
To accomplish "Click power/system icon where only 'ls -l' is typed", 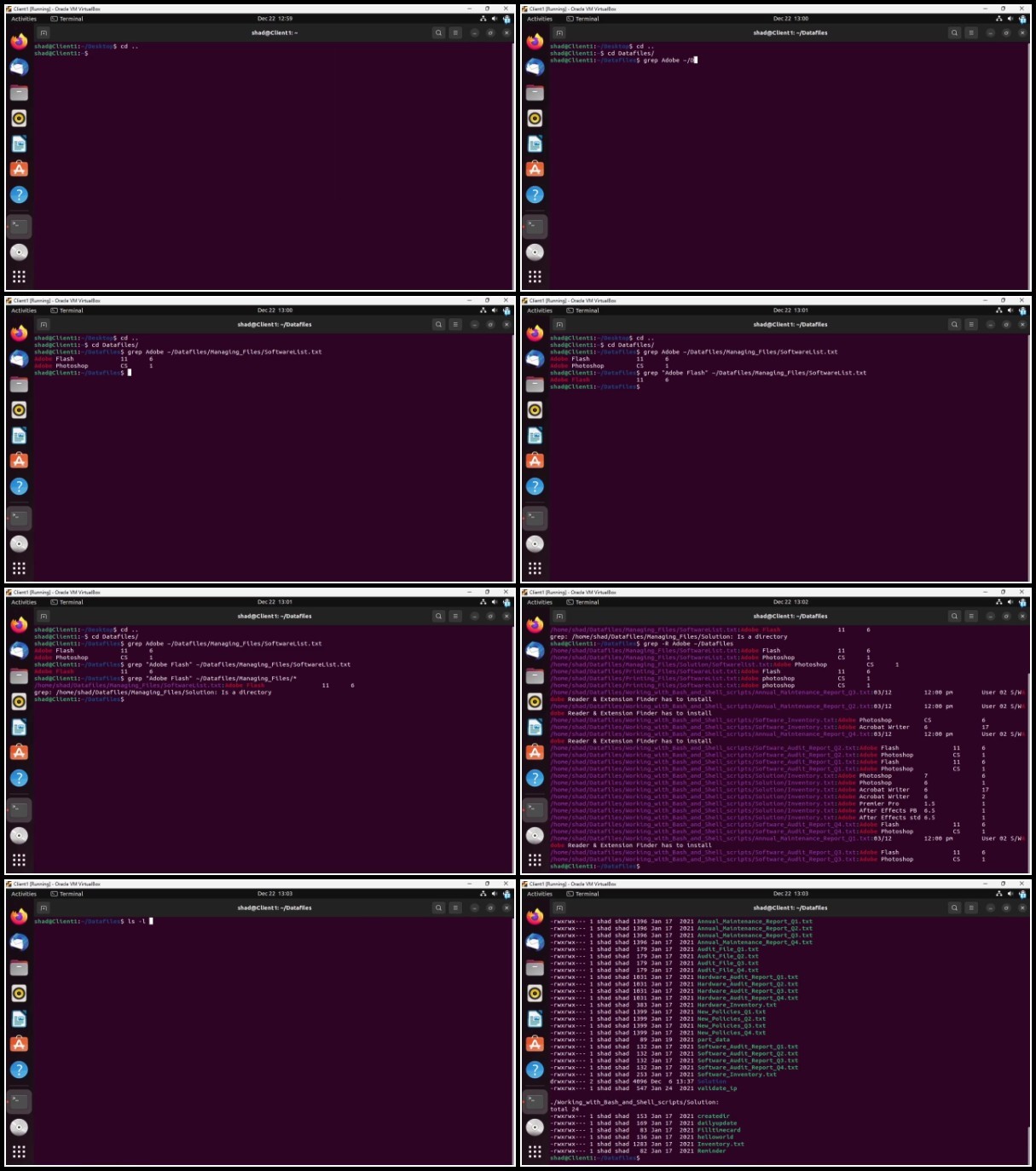I will (506, 894).
